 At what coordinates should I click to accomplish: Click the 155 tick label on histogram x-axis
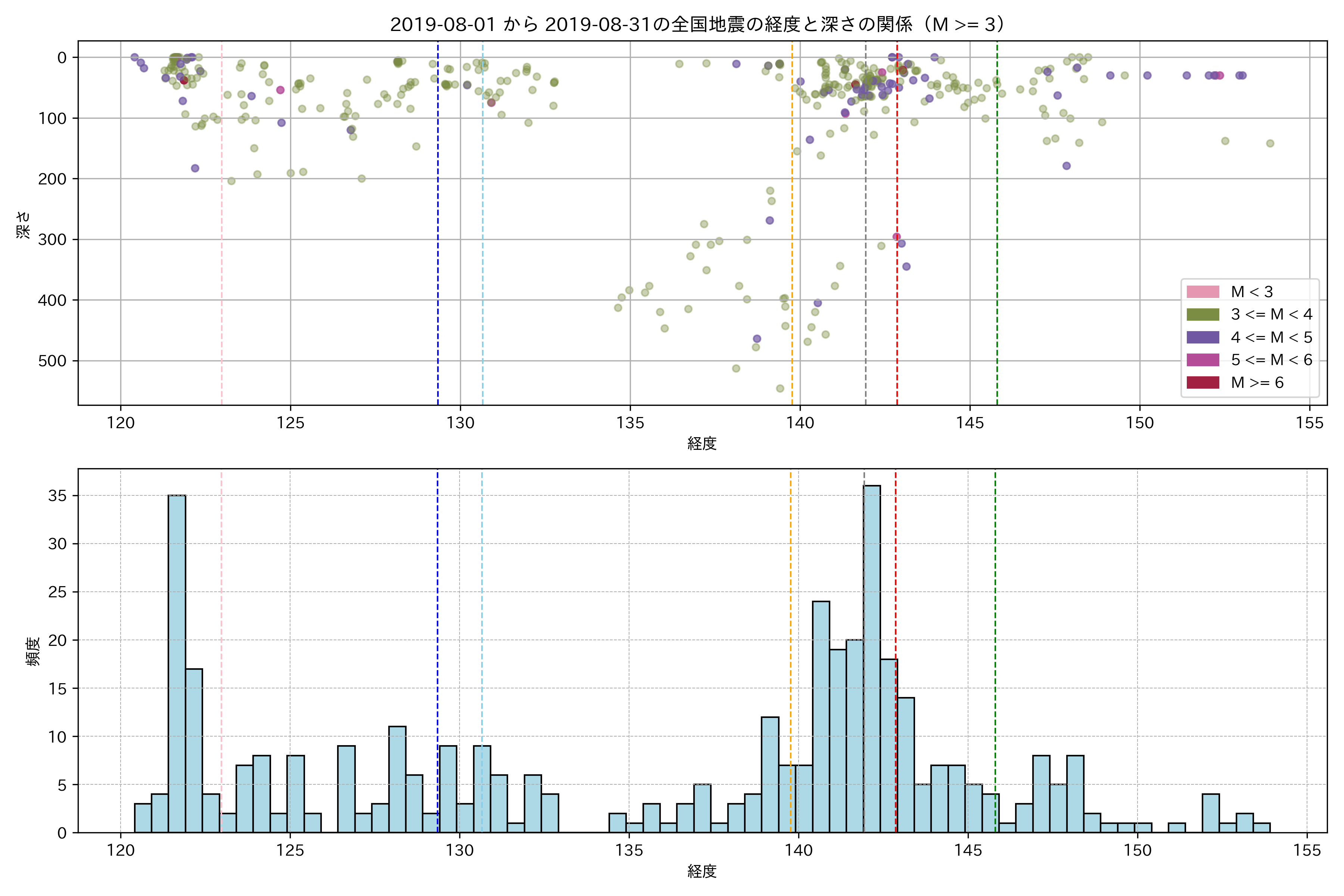(x=1307, y=850)
